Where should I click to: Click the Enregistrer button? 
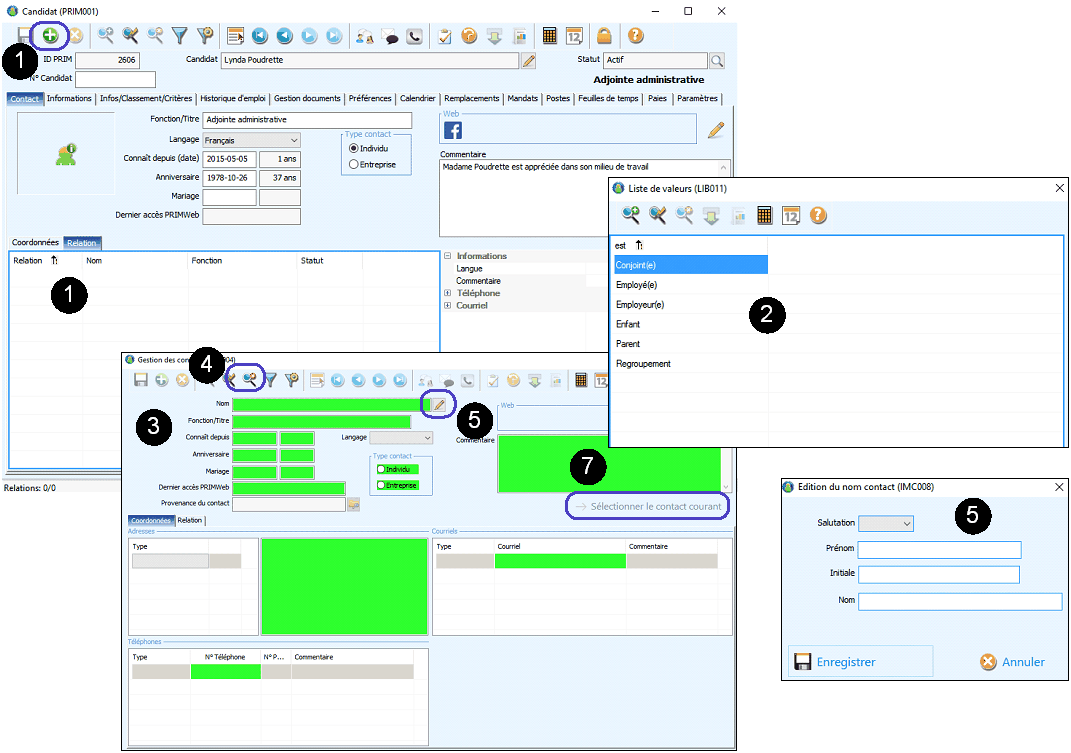coord(835,662)
